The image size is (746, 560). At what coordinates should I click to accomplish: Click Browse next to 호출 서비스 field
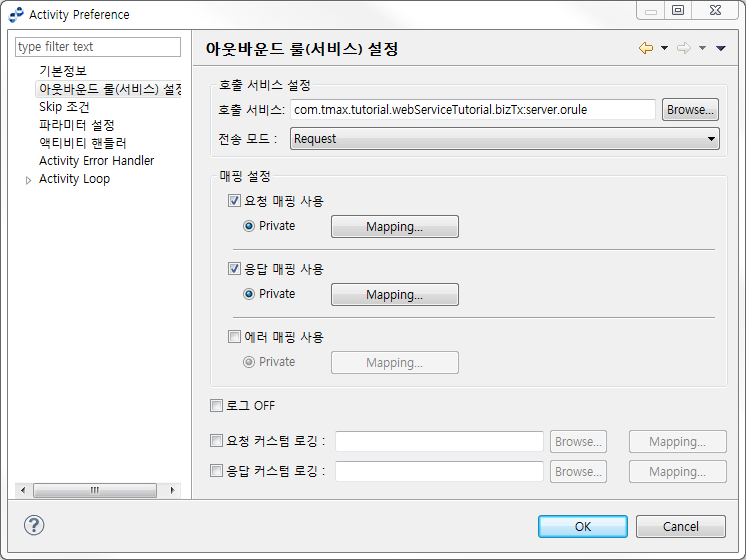point(690,110)
